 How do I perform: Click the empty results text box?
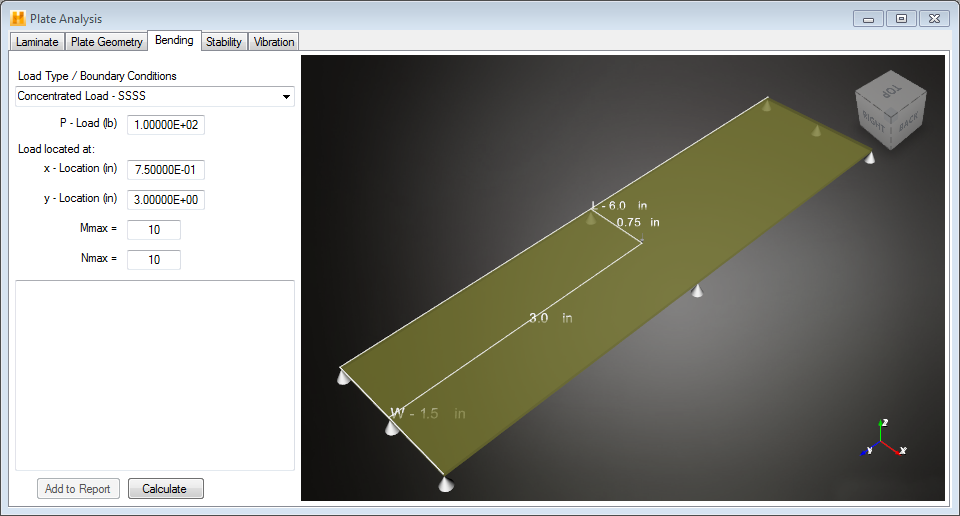(155, 375)
